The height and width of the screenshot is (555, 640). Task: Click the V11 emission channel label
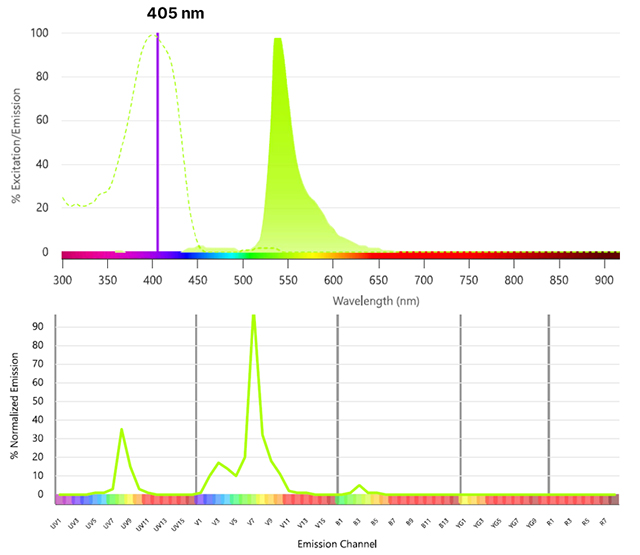(285, 523)
